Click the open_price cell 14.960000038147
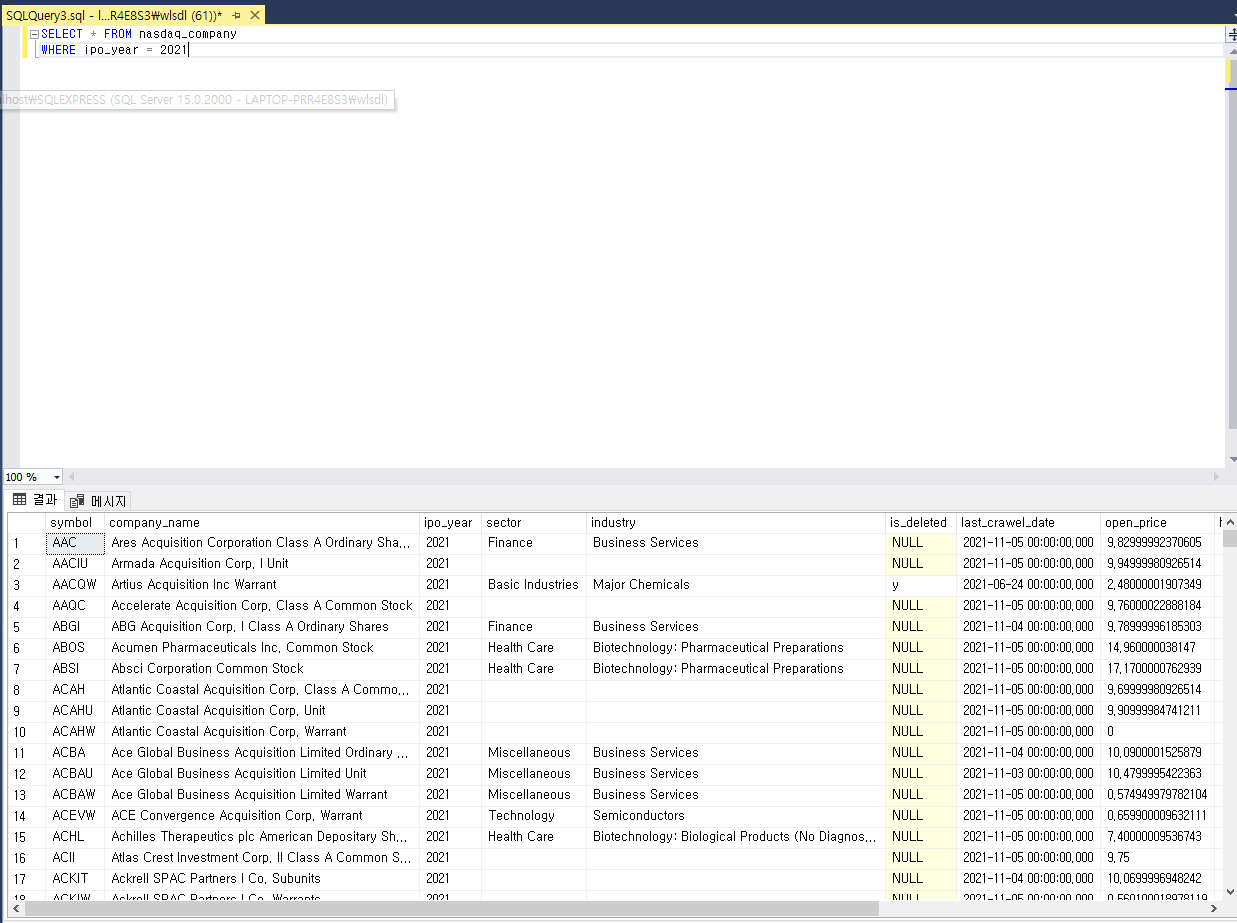 tap(1158, 648)
